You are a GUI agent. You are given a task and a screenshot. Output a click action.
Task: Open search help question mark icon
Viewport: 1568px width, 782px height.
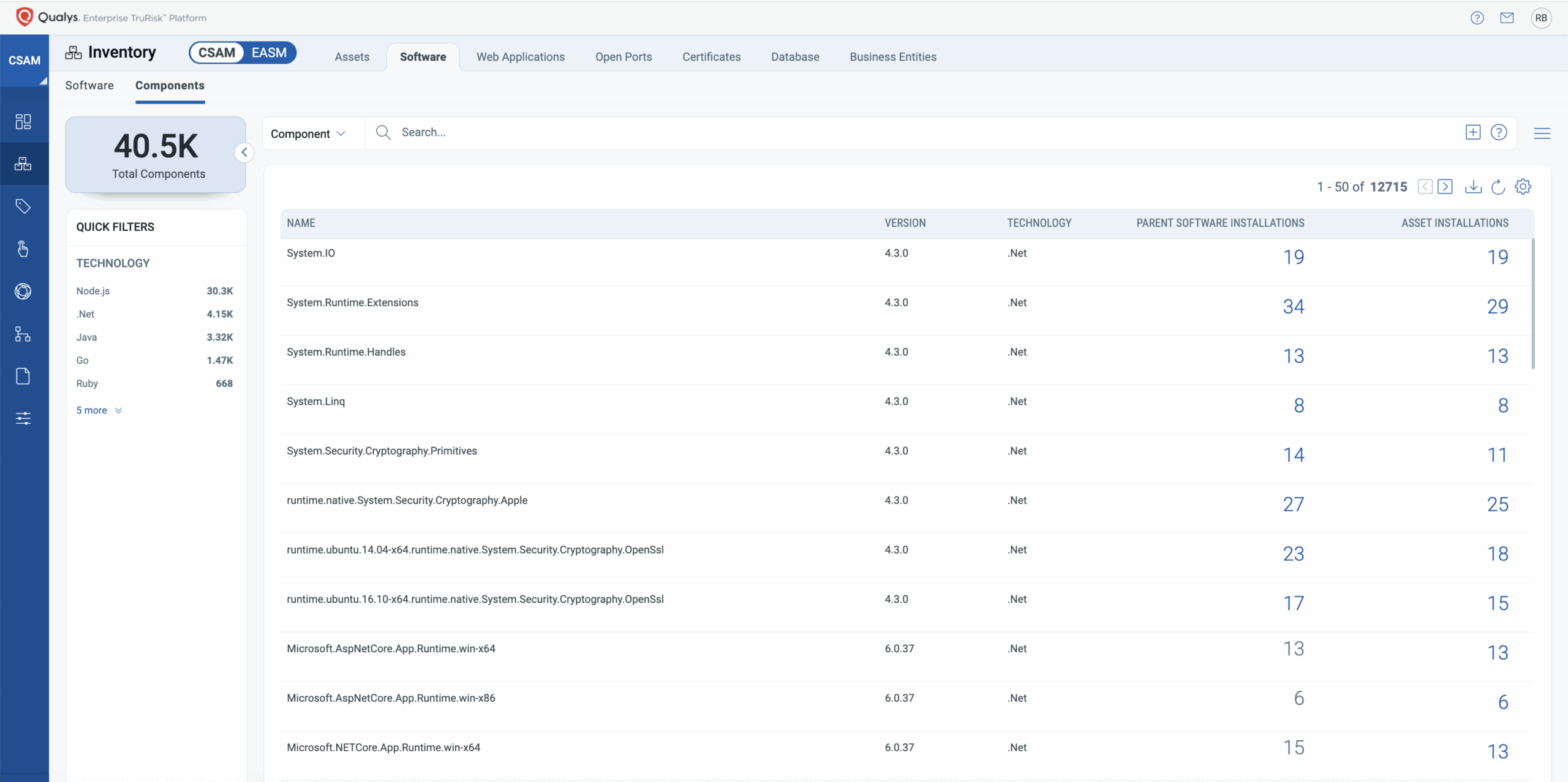pyautogui.click(x=1499, y=132)
